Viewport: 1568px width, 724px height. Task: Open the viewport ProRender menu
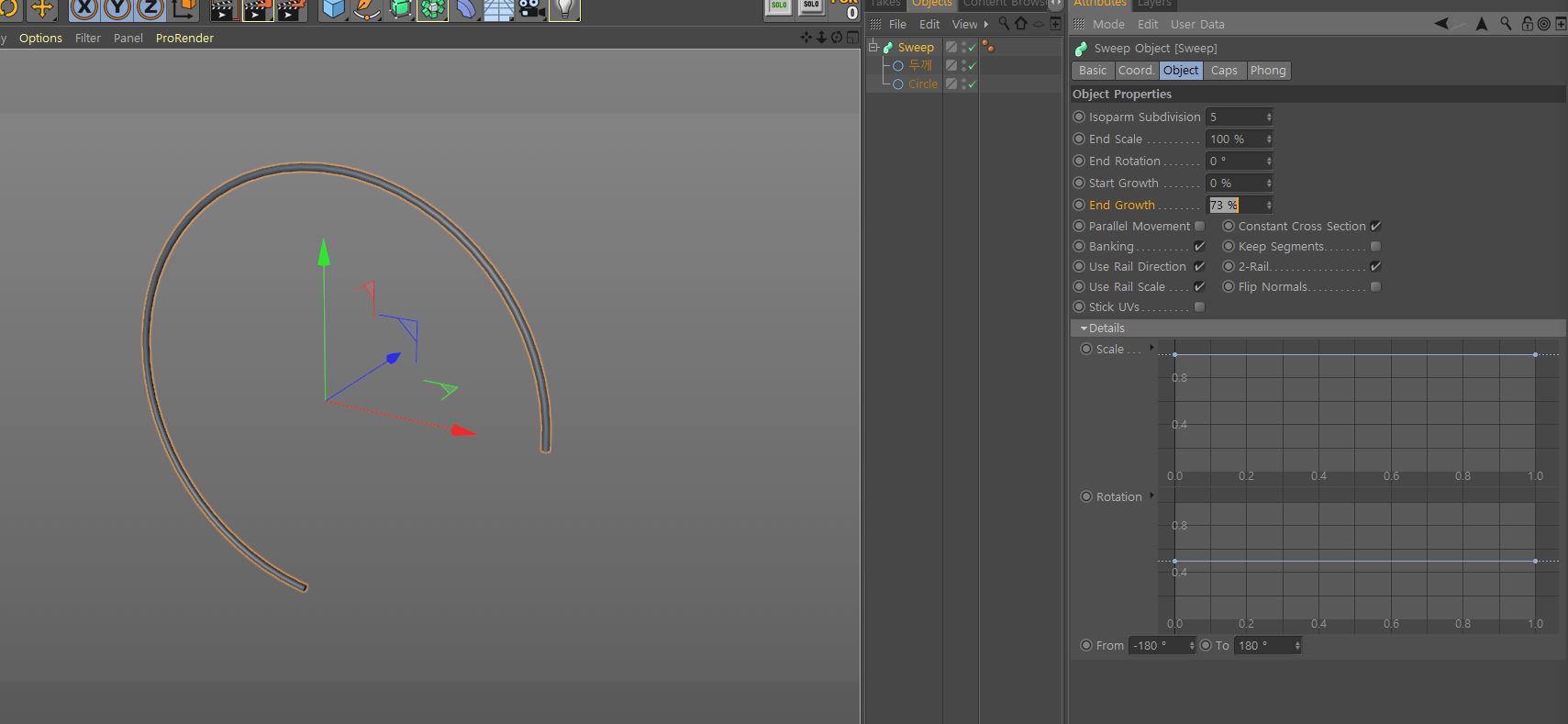[x=184, y=38]
